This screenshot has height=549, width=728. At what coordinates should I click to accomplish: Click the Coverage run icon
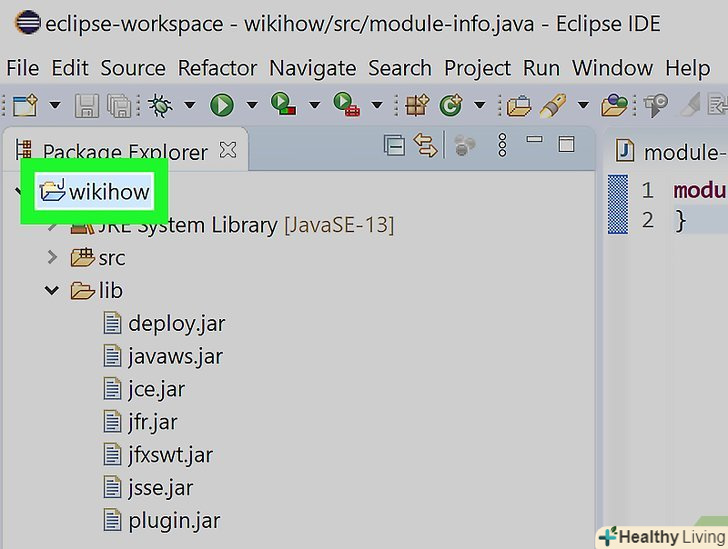pyautogui.click(x=284, y=105)
